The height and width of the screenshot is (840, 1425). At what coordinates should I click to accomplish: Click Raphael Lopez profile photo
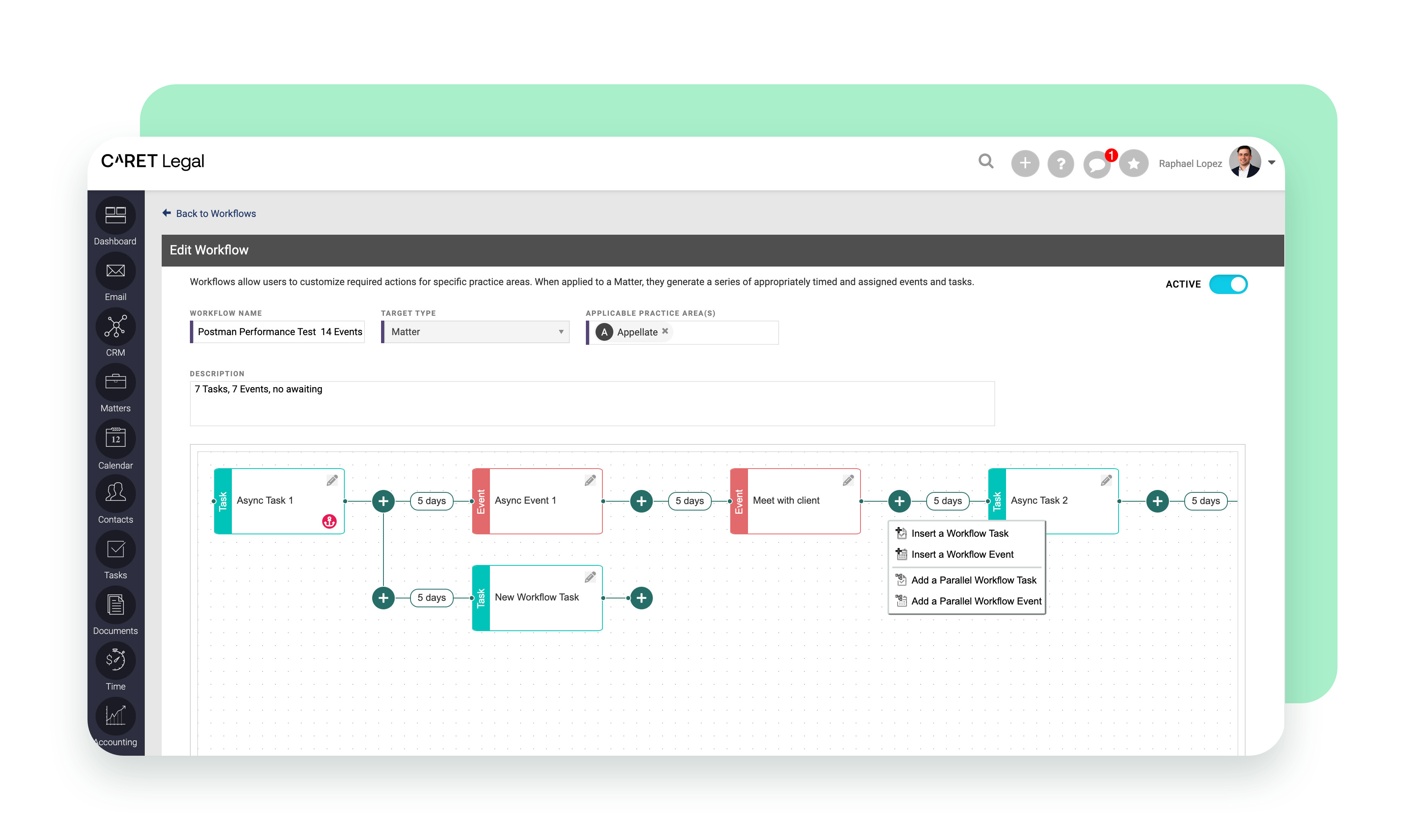pos(1245,162)
